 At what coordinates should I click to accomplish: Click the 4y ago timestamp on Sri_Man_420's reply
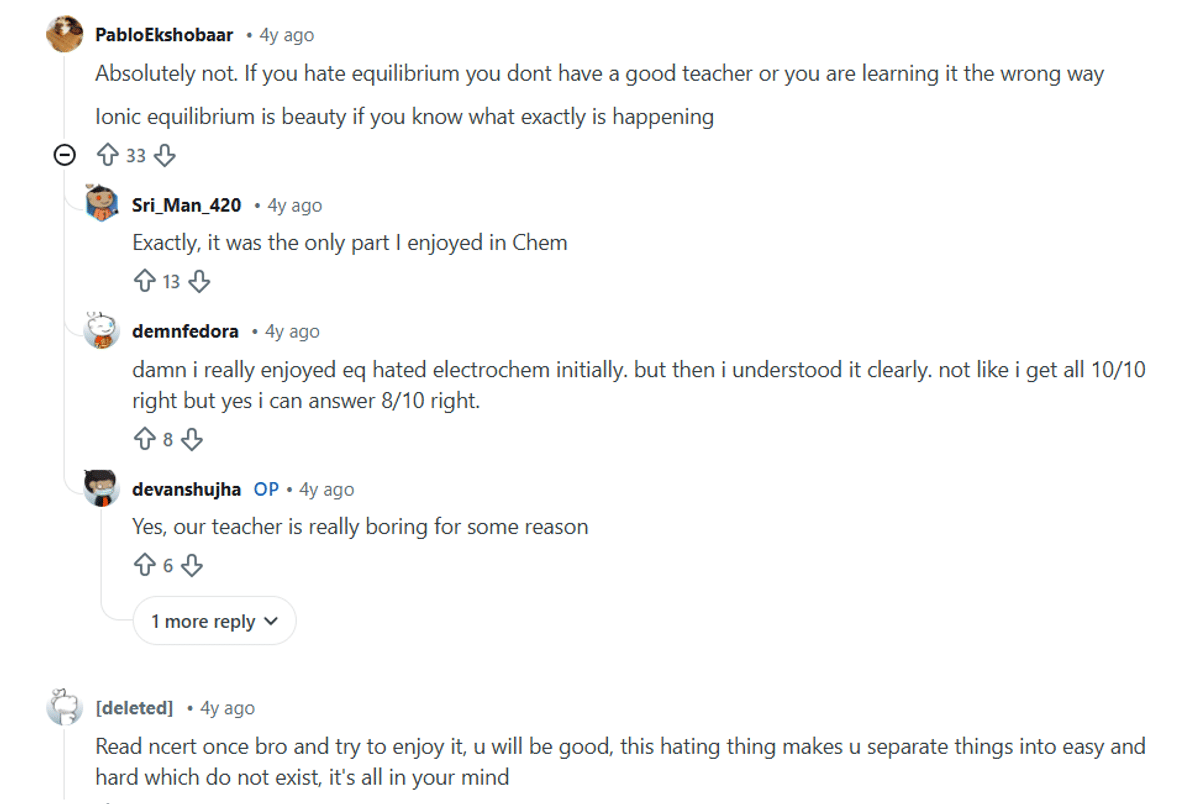[x=294, y=205]
